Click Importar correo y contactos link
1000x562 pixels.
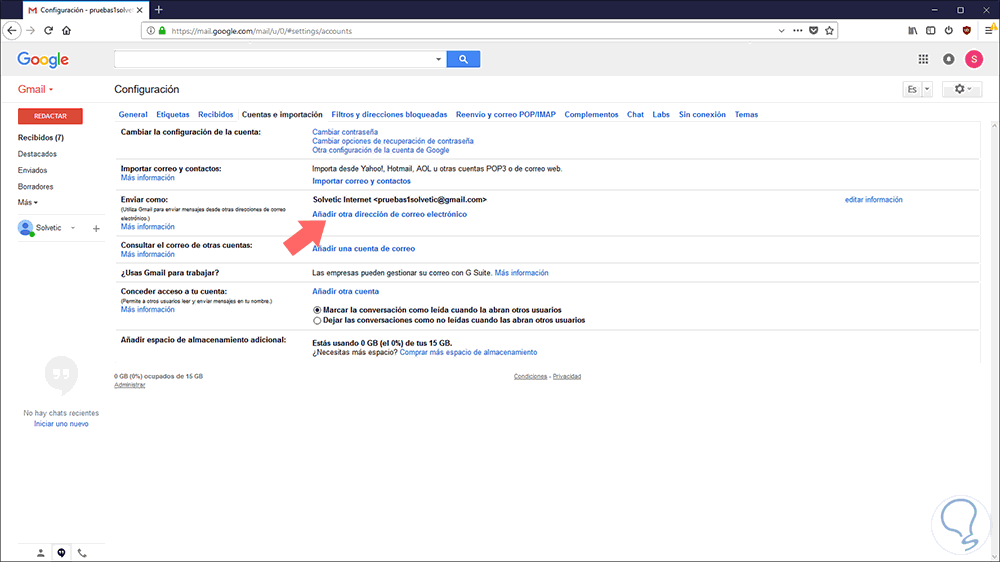coord(362,181)
